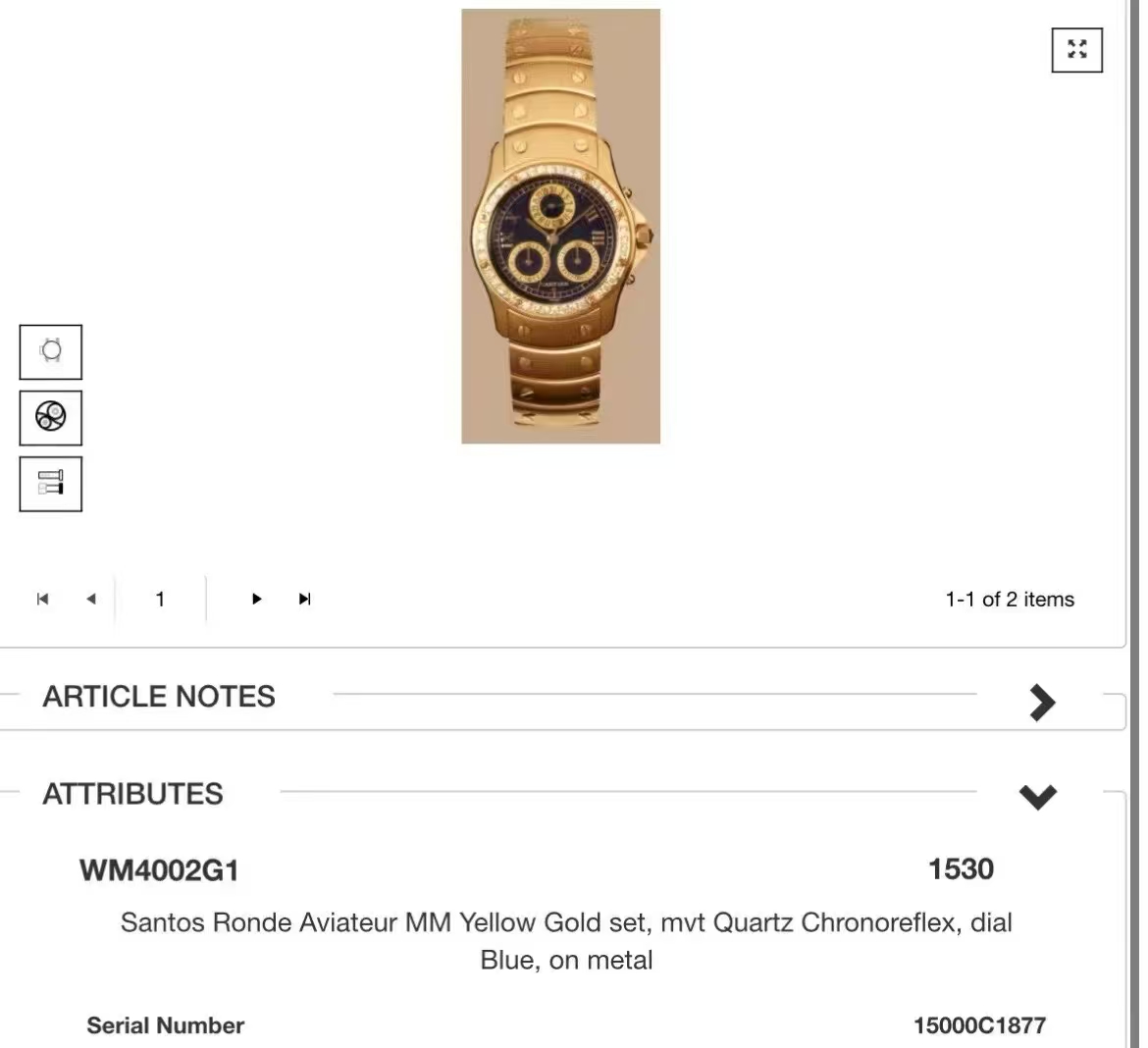The height and width of the screenshot is (1048, 1148).
Task: Select reference WM4002G1 text
Action: pyautogui.click(x=159, y=870)
